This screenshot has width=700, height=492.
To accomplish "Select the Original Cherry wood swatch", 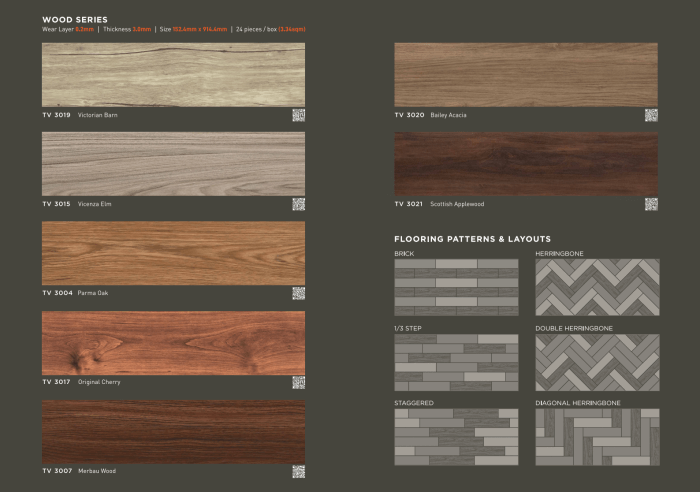I will click(173, 343).
